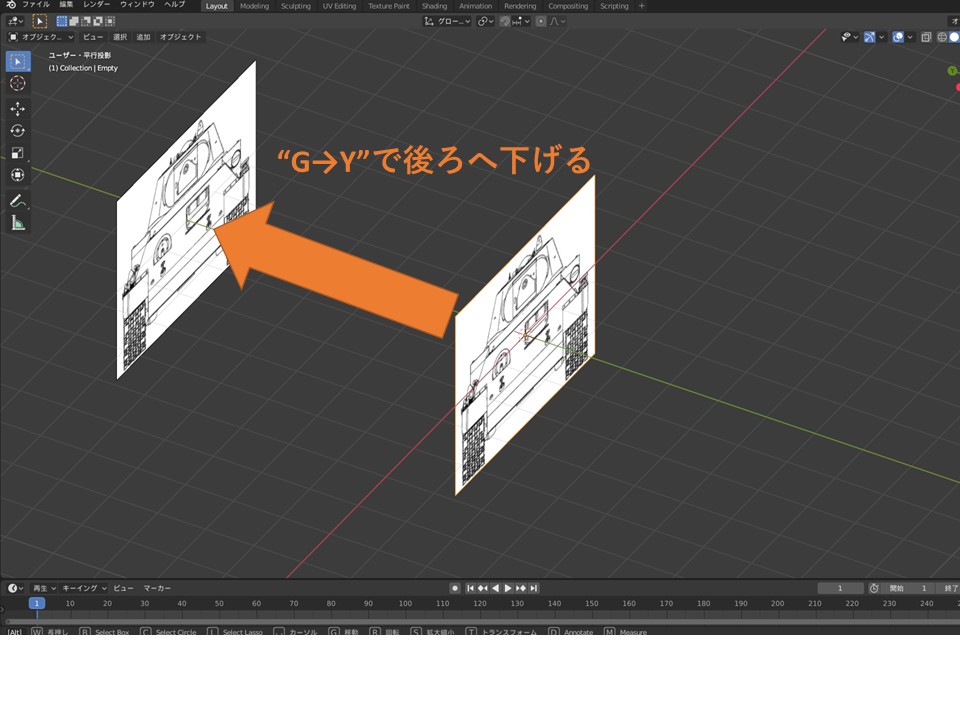Open the proportional falloff dropdown
The image size is (960, 720).
pos(557,21)
